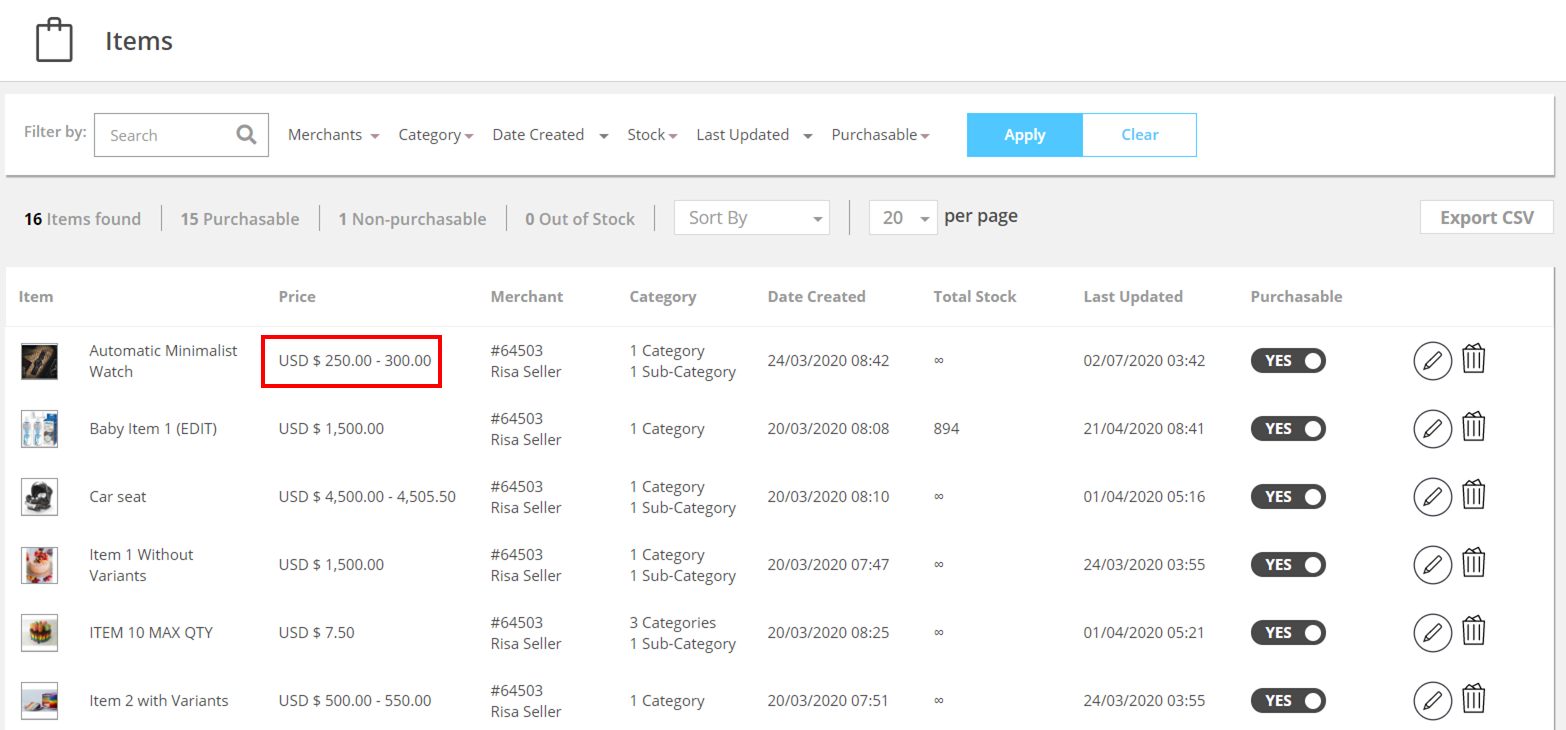Image resolution: width=1566 pixels, height=730 pixels.
Task: Open the Purchasable filter menu
Action: point(880,135)
